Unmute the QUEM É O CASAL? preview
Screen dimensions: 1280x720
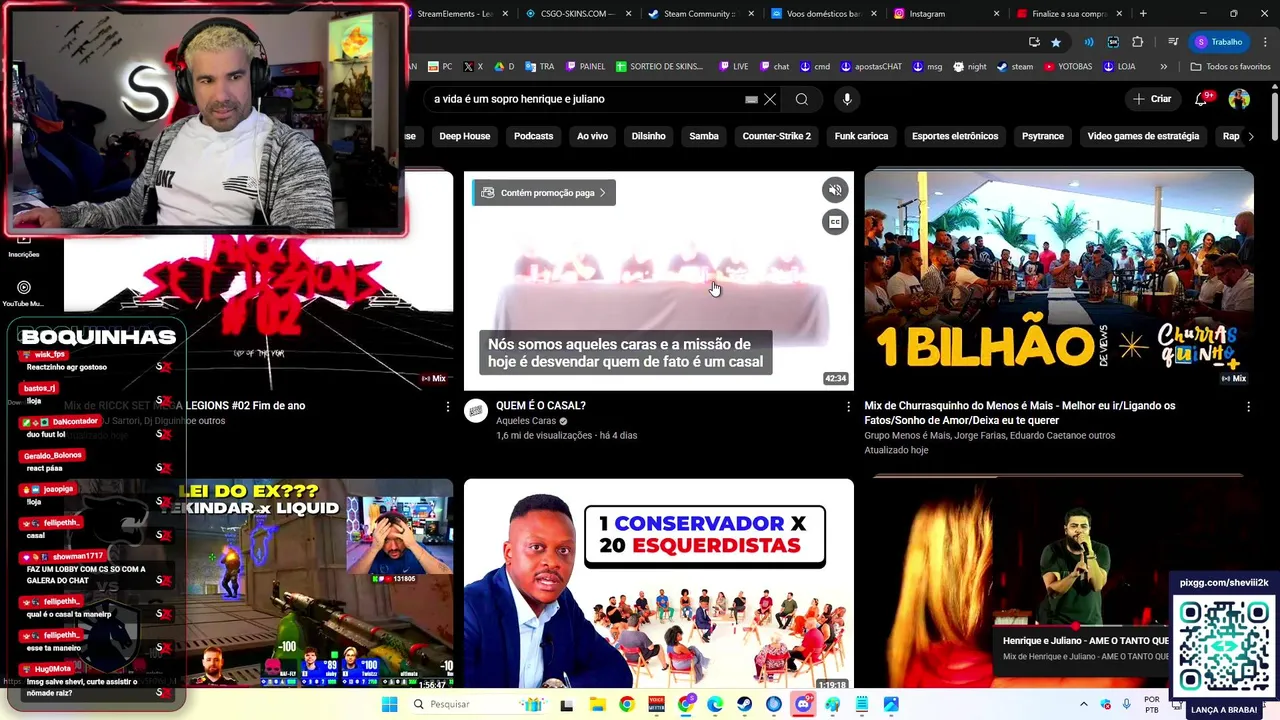tap(835, 190)
